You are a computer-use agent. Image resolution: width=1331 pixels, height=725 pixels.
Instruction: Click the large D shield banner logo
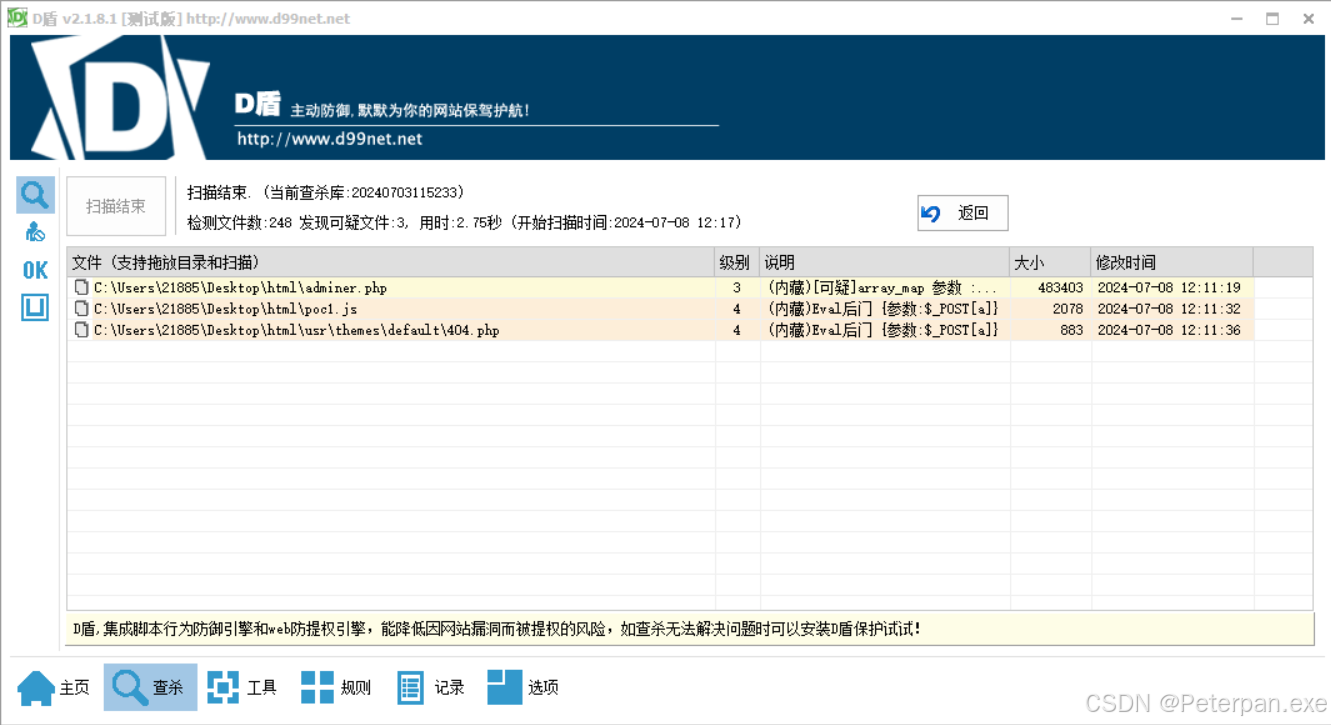tap(119, 100)
